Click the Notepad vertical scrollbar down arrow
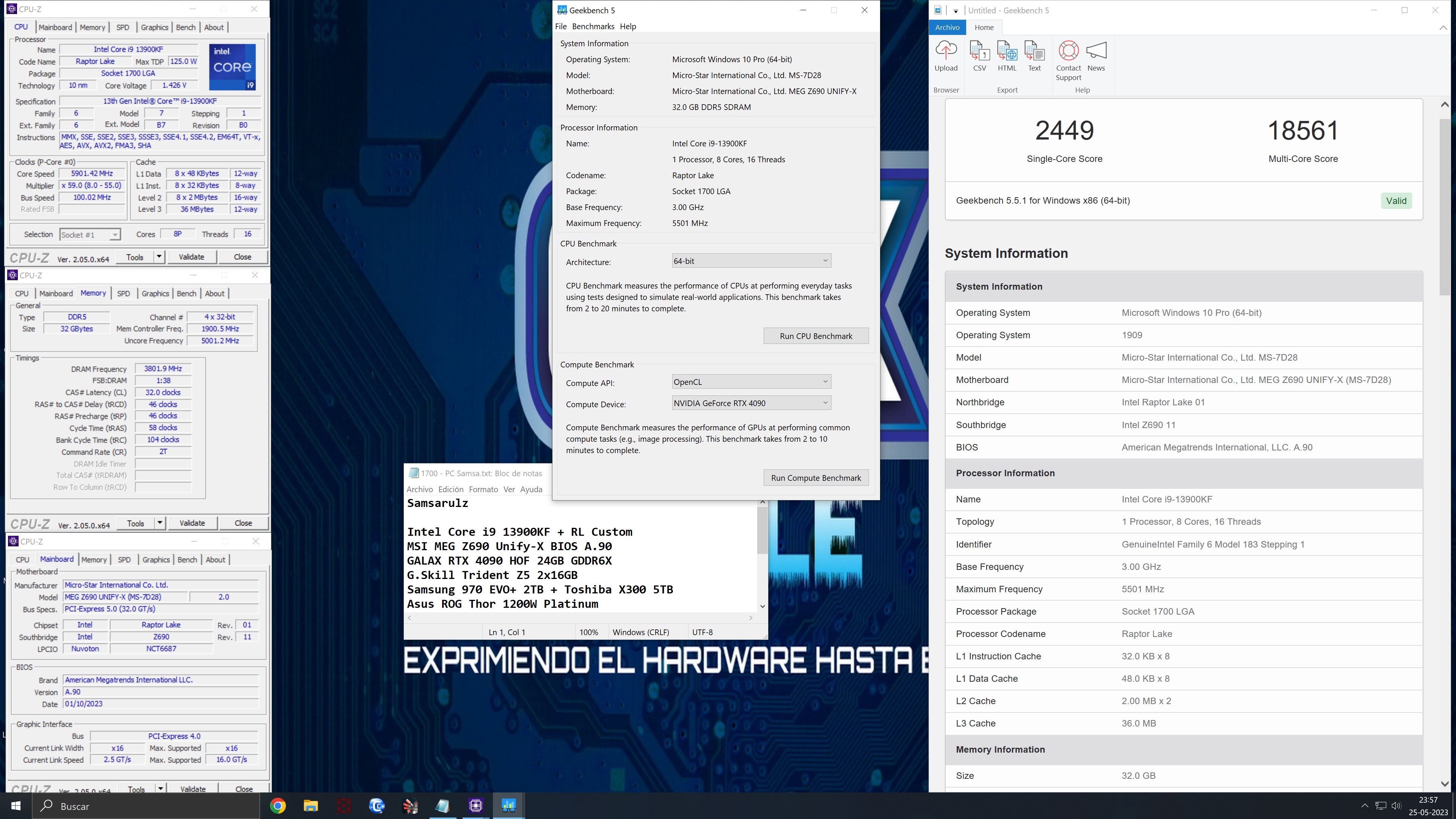Viewport: 1456px width, 819px height. 762,607
